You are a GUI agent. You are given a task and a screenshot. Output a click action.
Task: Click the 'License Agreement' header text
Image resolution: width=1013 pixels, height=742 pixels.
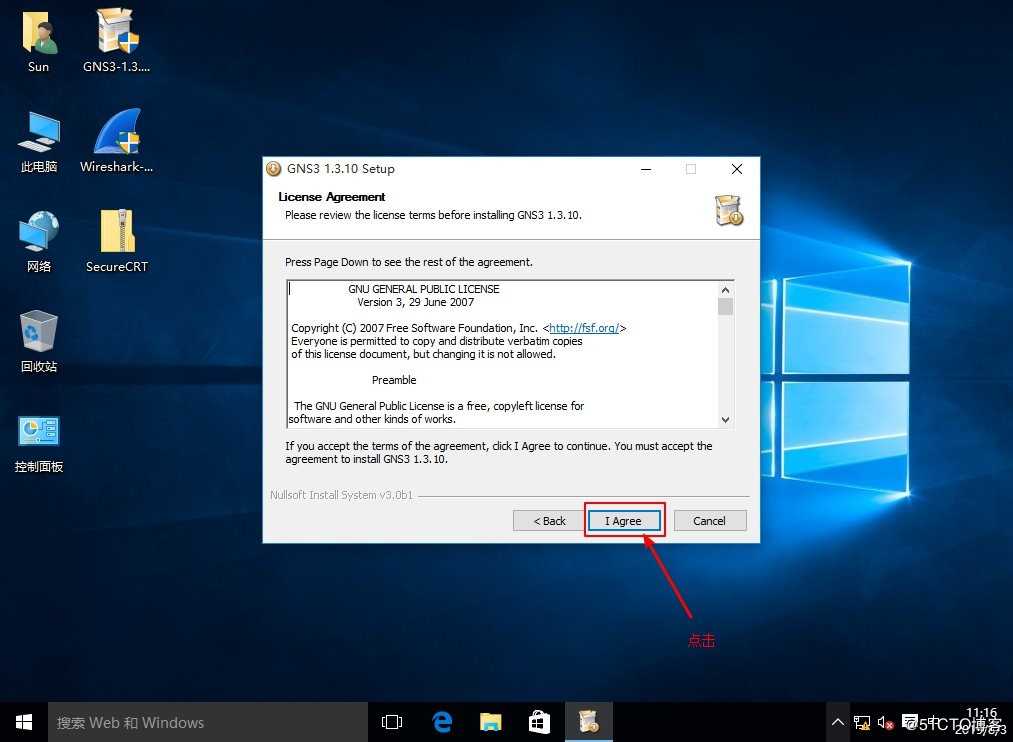tap(331, 197)
